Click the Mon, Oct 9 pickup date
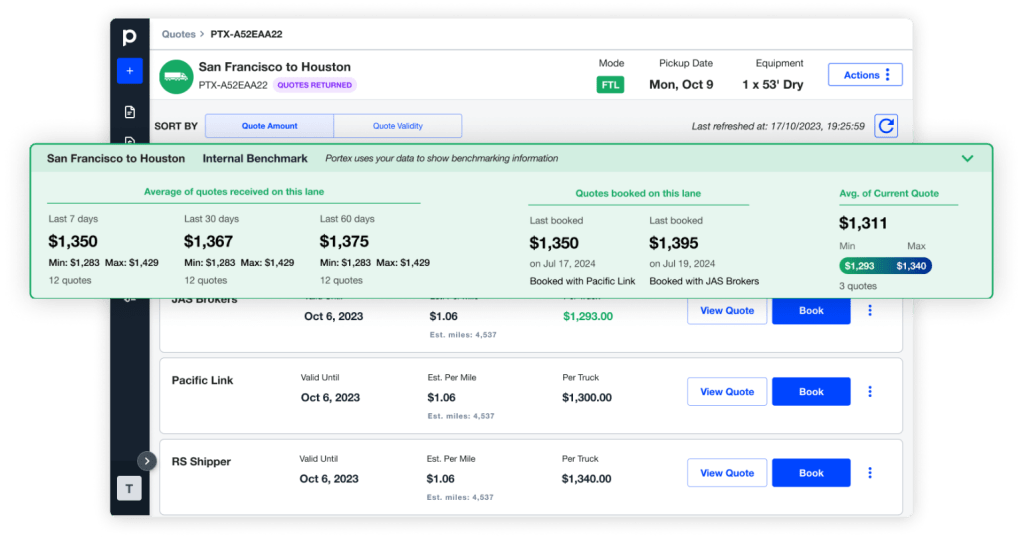 pos(681,85)
